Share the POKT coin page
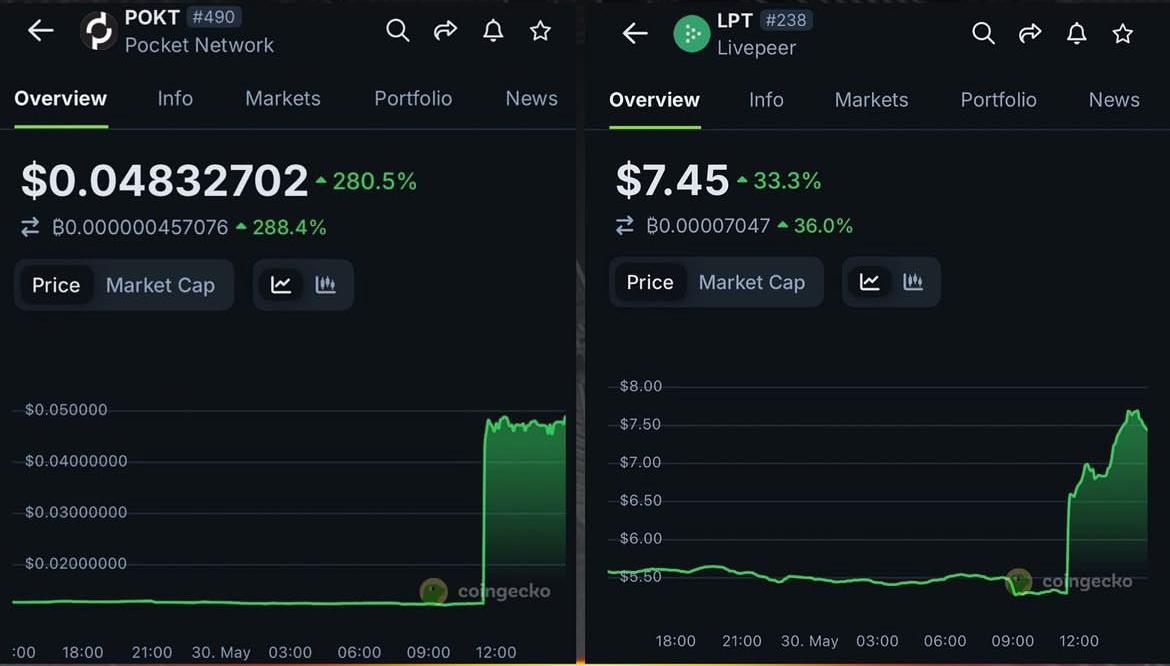The image size is (1170, 666). pyautogui.click(x=445, y=31)
